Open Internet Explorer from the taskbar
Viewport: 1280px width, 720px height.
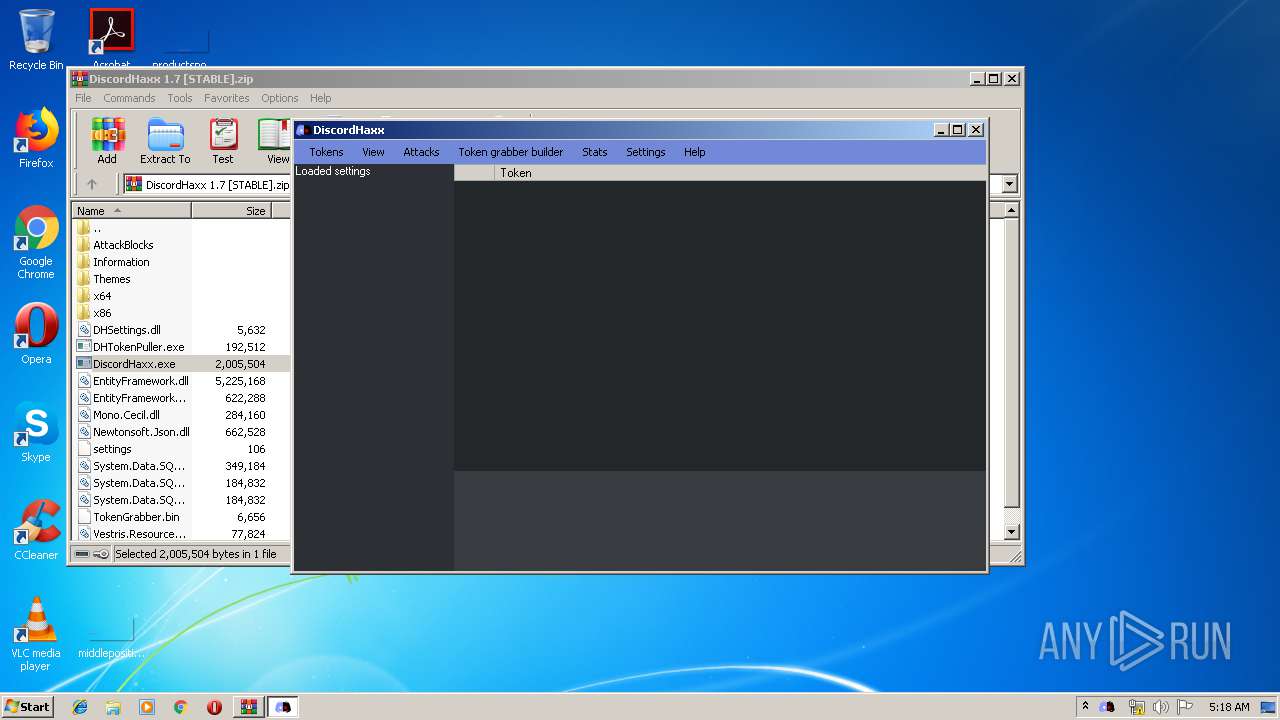coord(80,707)
